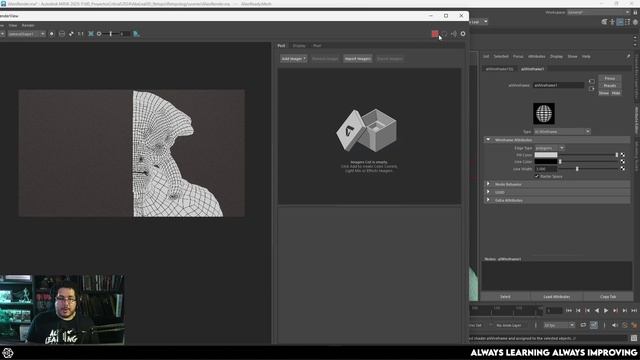Click the pin icon in Attribute Editor menu row
Screen dimensions: 640x360
click(x=628, y=56)
